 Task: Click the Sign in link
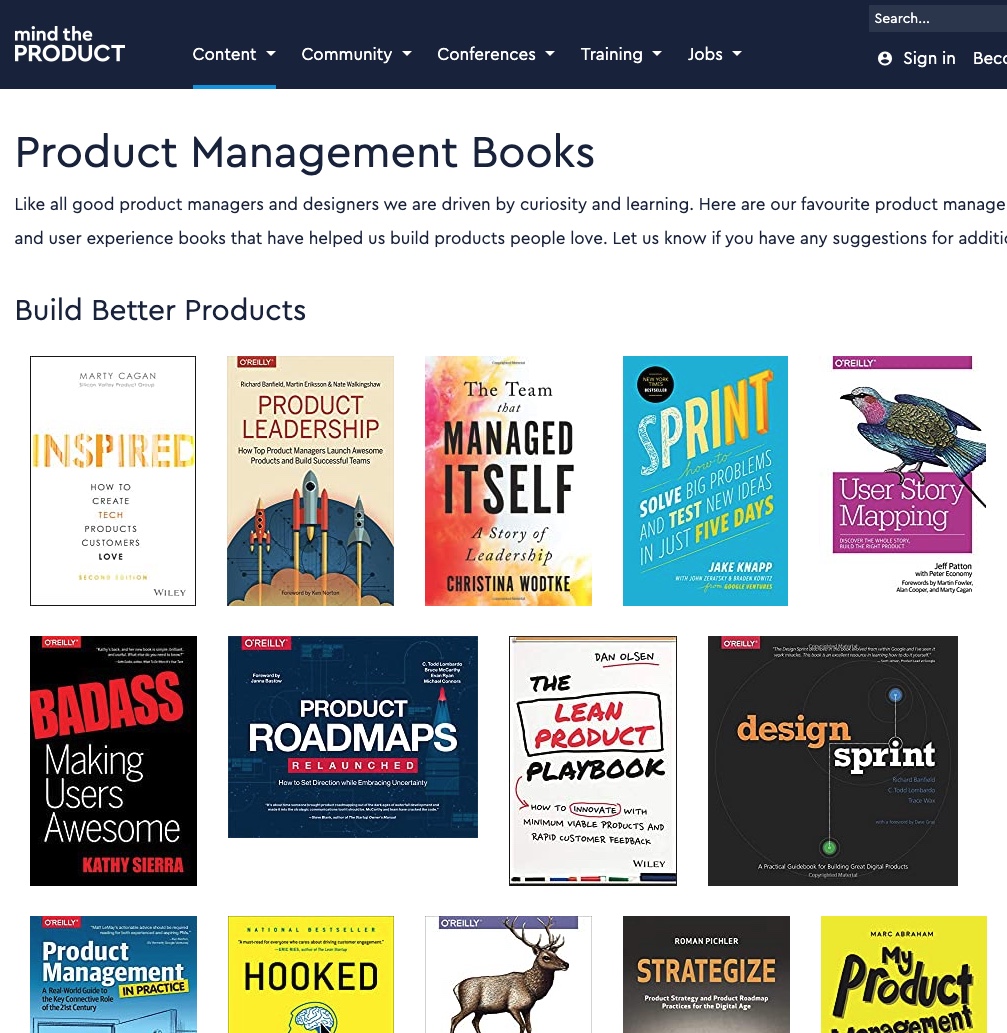tap(929, 59)
